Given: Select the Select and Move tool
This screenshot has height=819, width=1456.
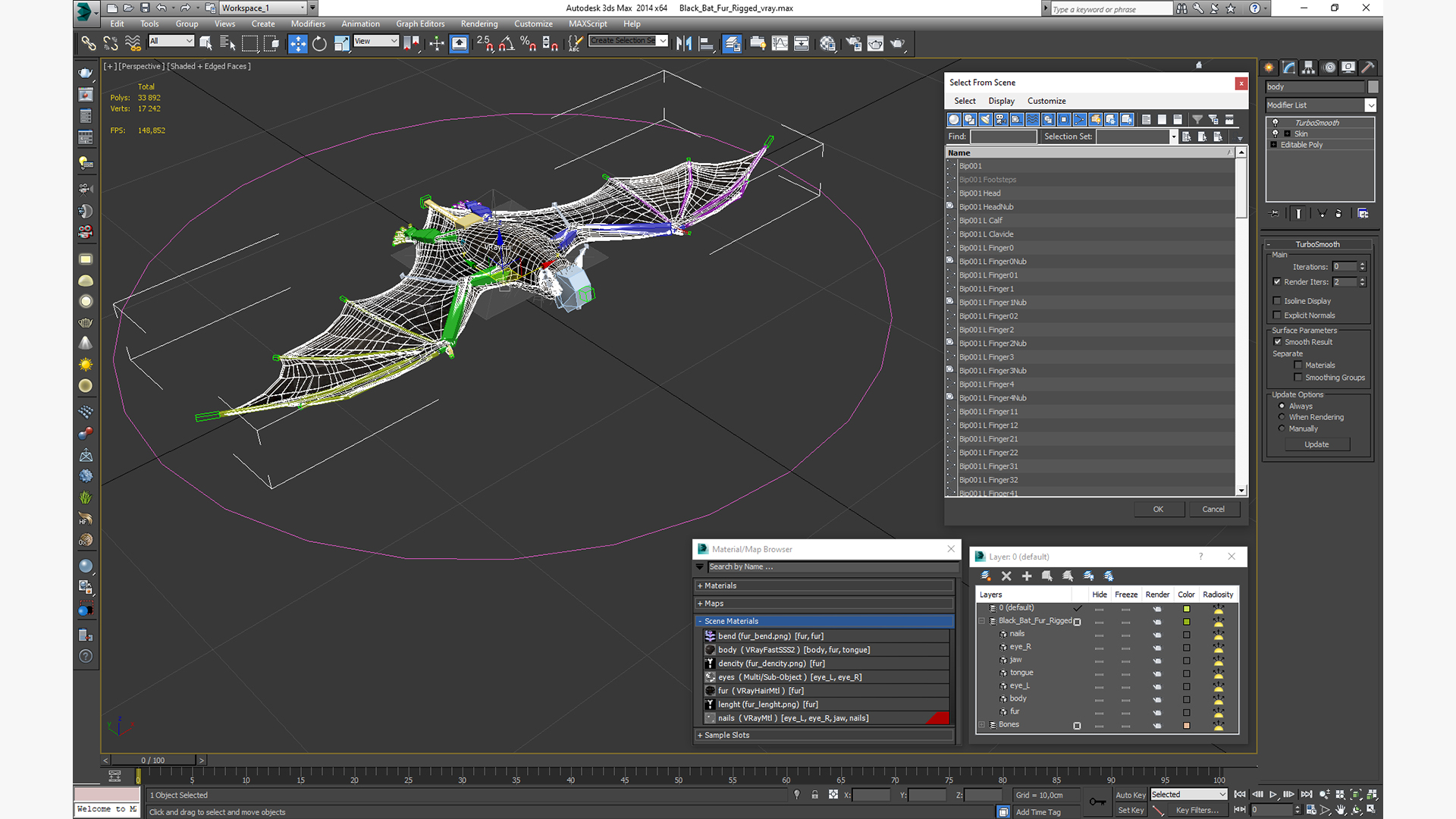Looking at the screenshot, I should tap(298, 43).
